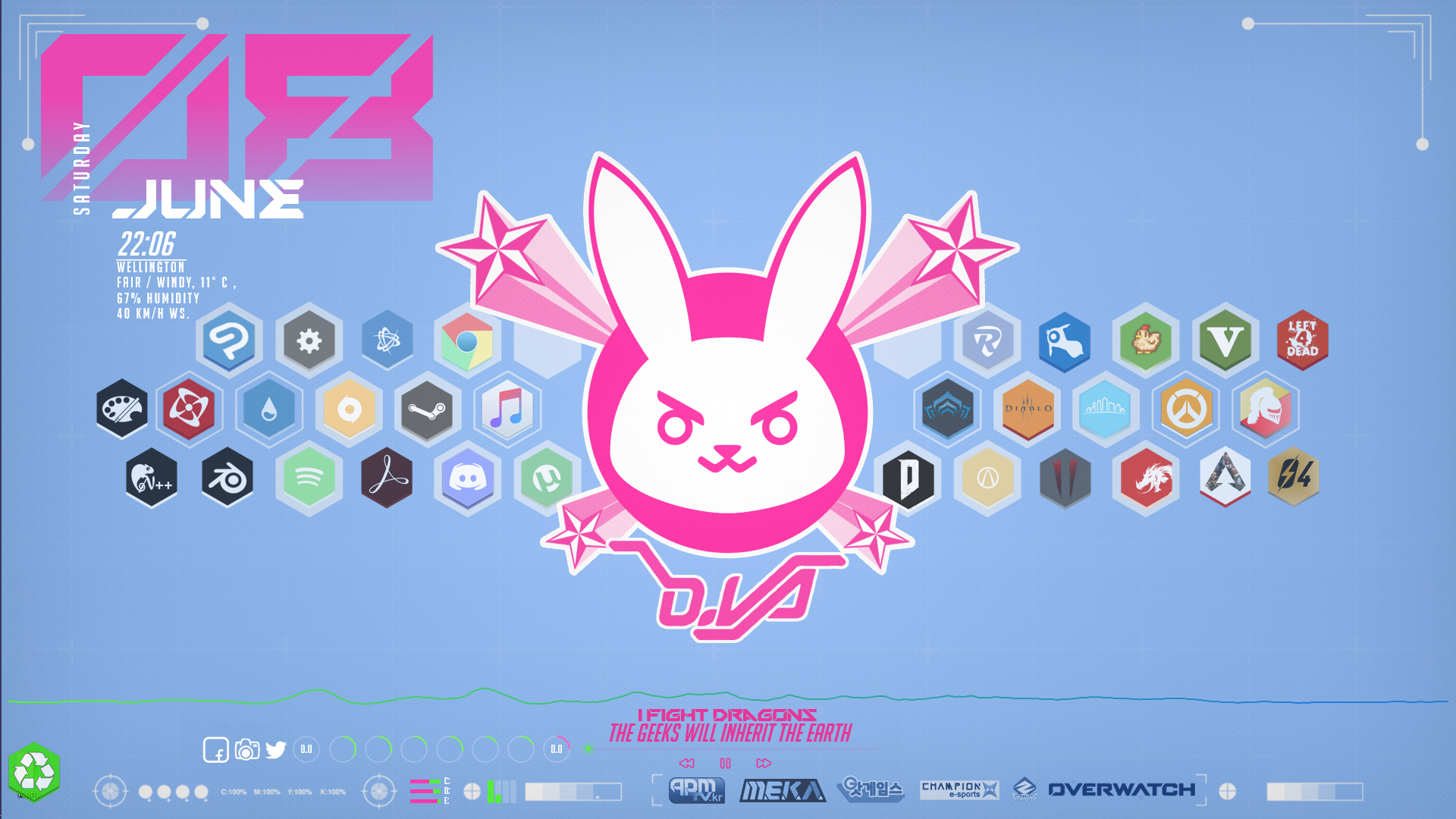Open Google Chrome
The width and height of the screenshot is (1456, 819).
tap(468, 340)
